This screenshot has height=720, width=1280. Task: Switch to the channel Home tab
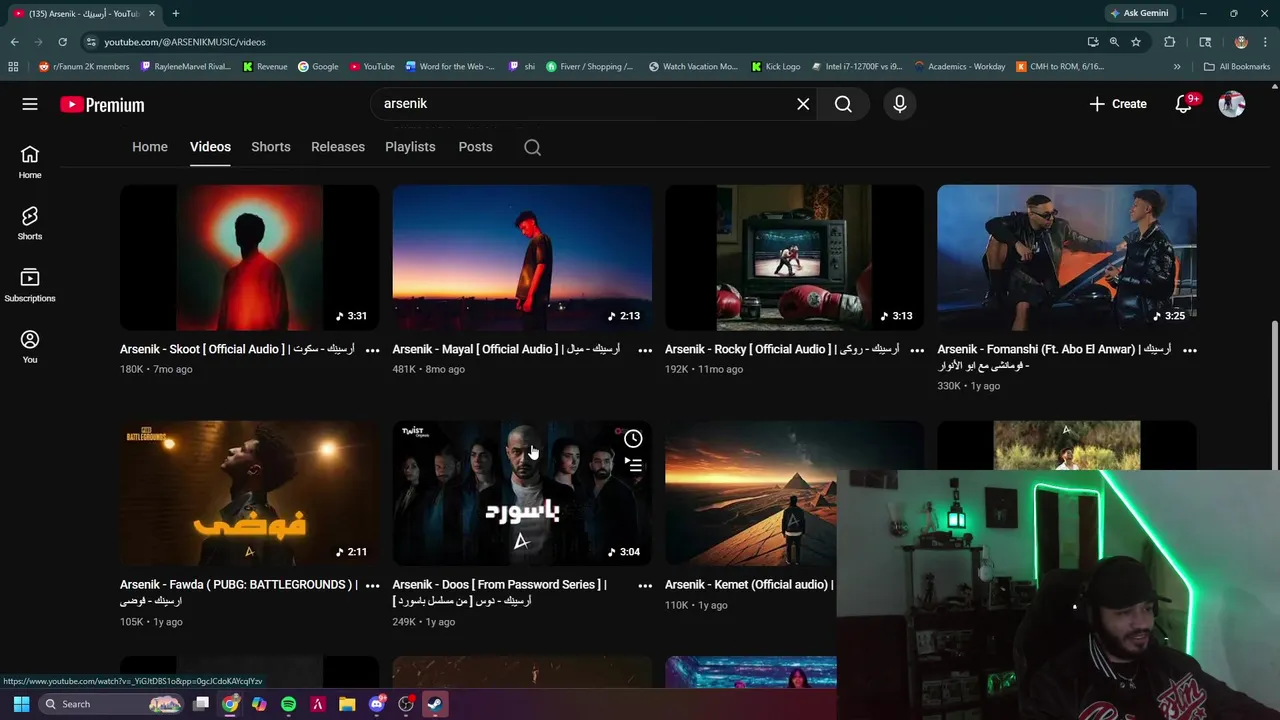coord(150,147)
